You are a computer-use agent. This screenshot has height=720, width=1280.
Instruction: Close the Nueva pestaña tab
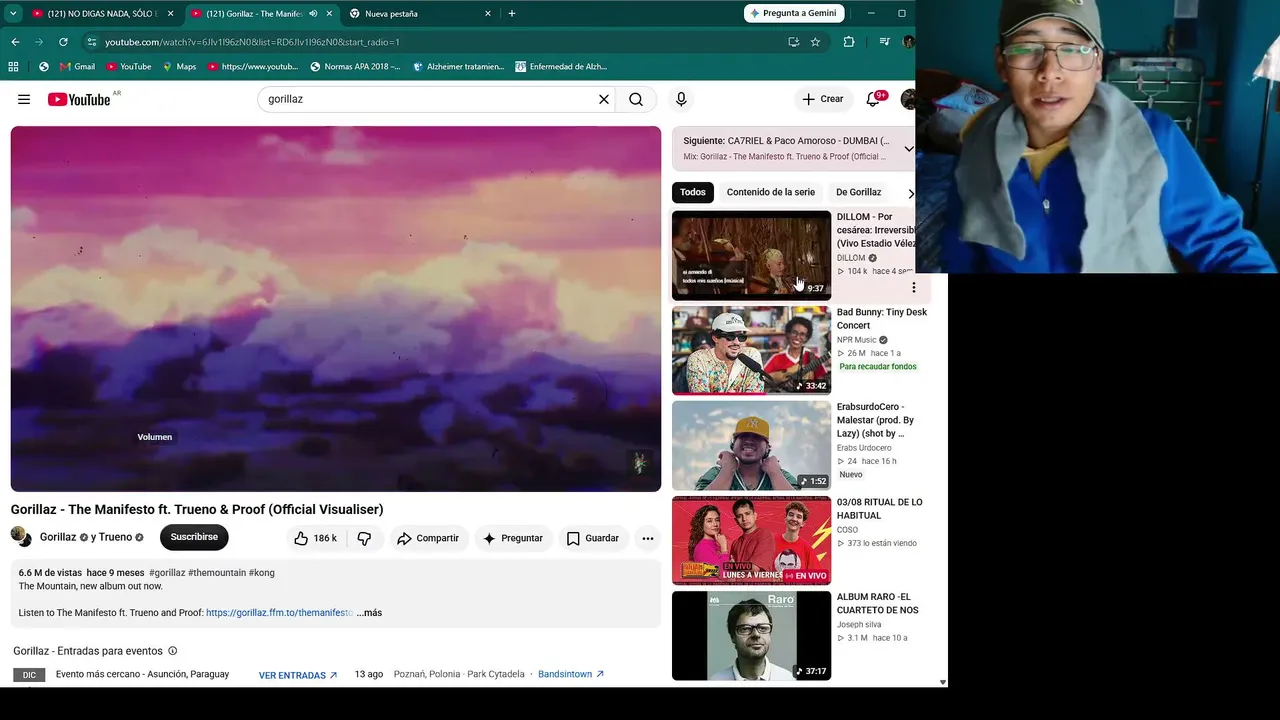point(488,14)
